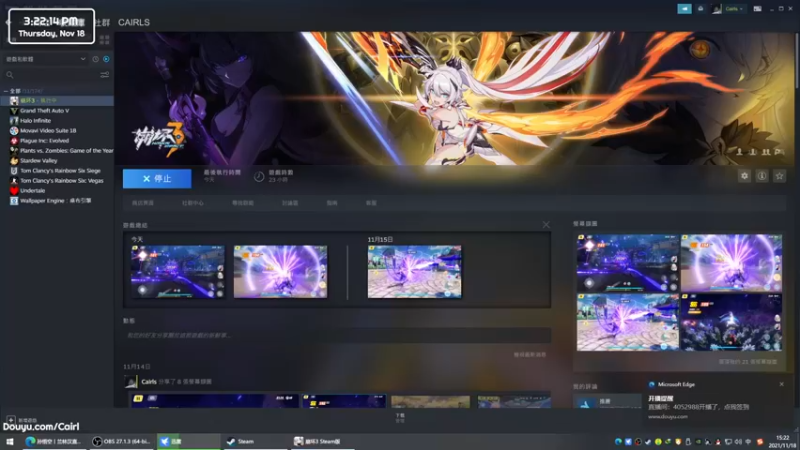Open the 11月15日 screenshot thumbnail
Screen dimensions: 800x450
(x=414, y=271)
